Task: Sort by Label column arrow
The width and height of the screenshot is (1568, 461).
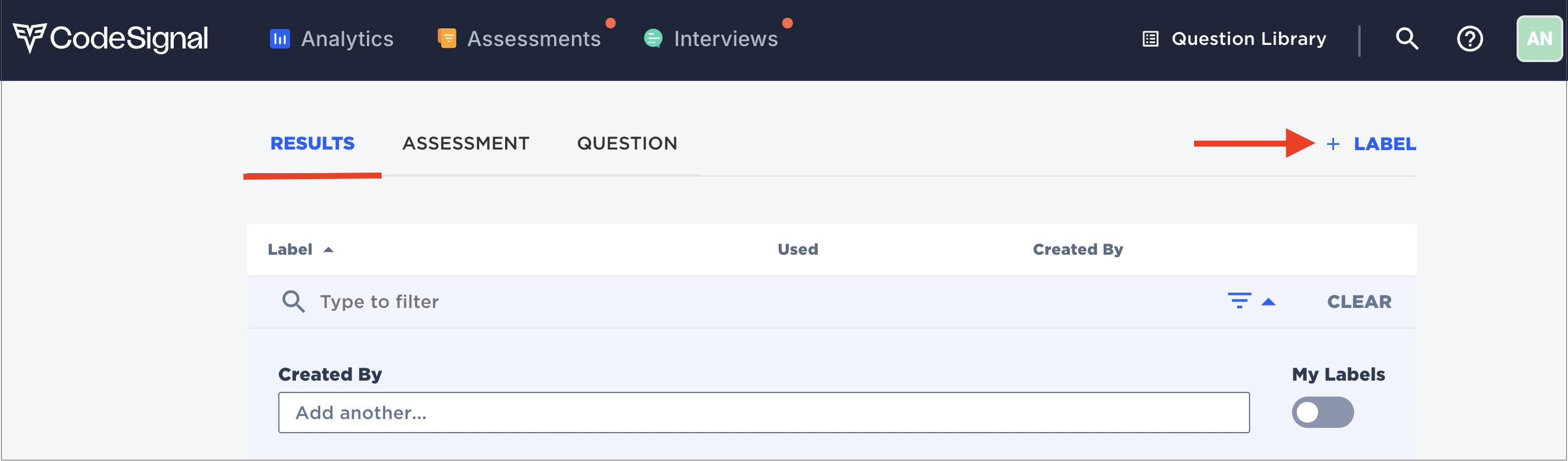Action: click(328, 249)
